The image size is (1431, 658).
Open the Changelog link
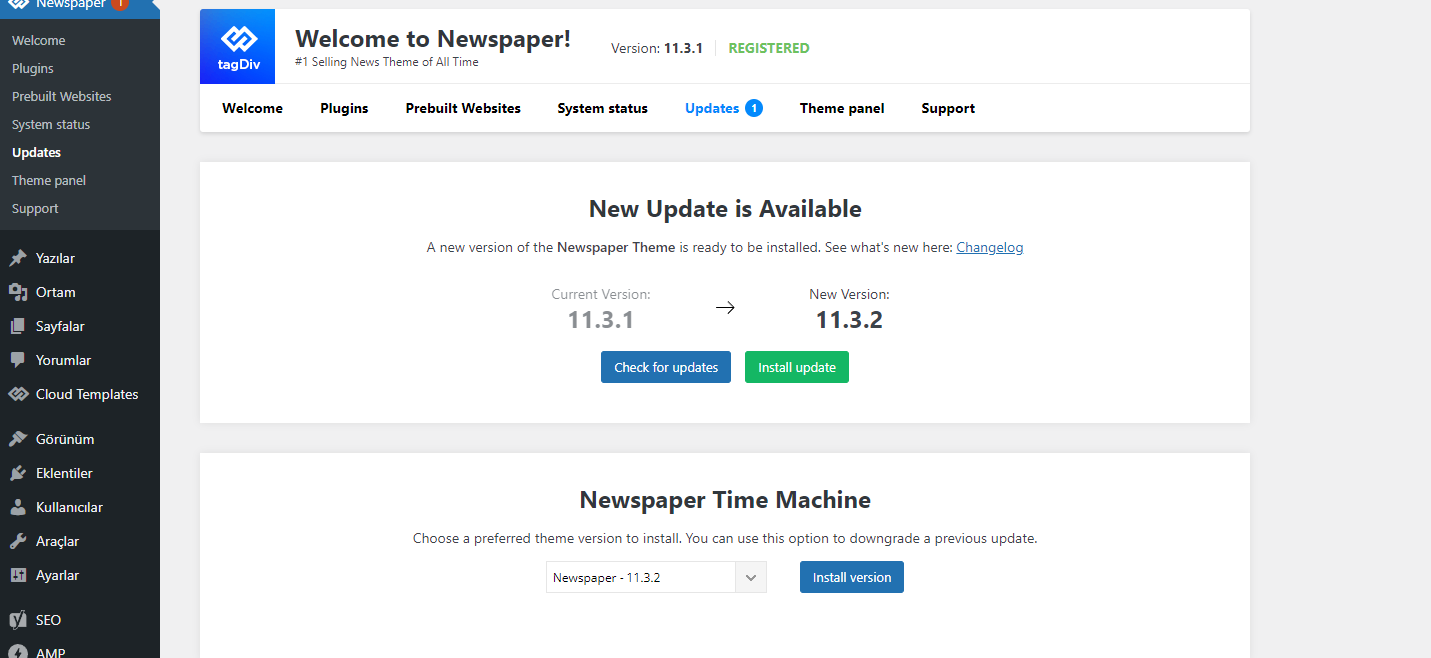[x=990, y=247]
